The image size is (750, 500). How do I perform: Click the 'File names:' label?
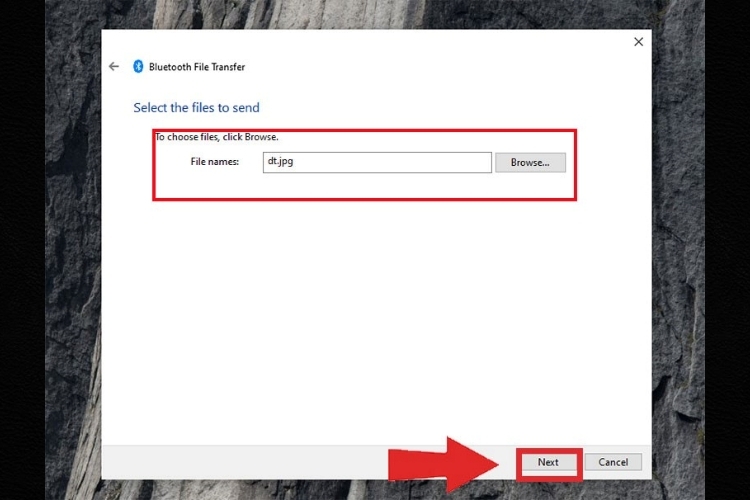tap(215, 162)
